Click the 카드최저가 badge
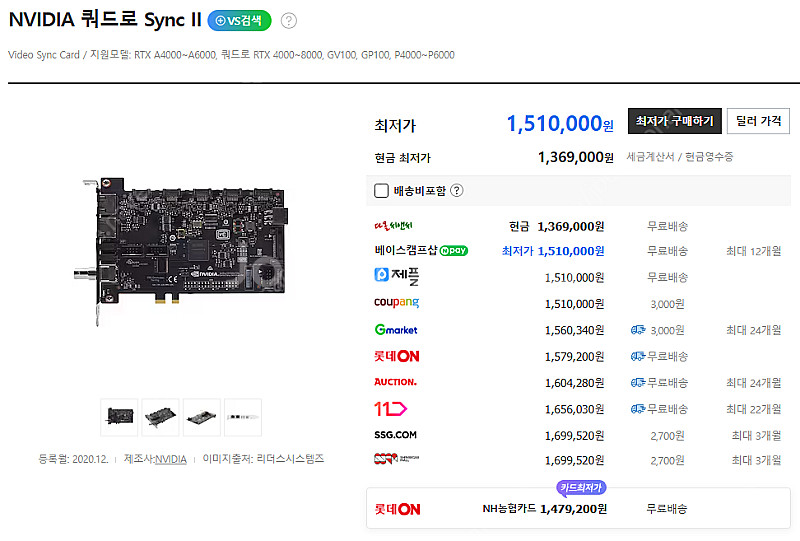Screen dimensions: 800x541 [x=581, y=488]
